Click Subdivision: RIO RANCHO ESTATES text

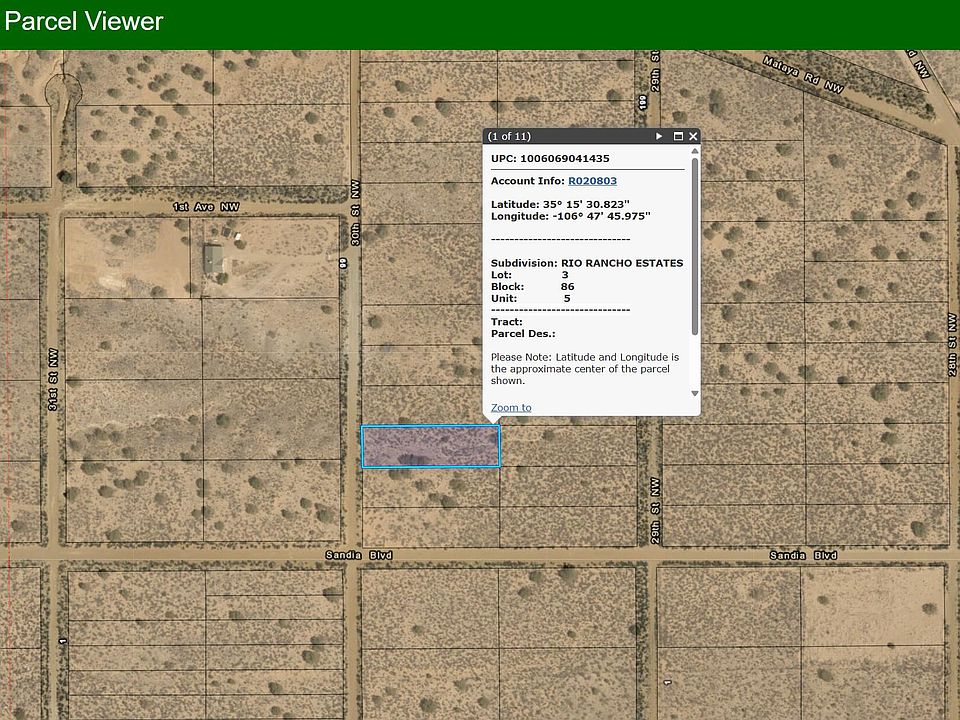pos(587,263)
